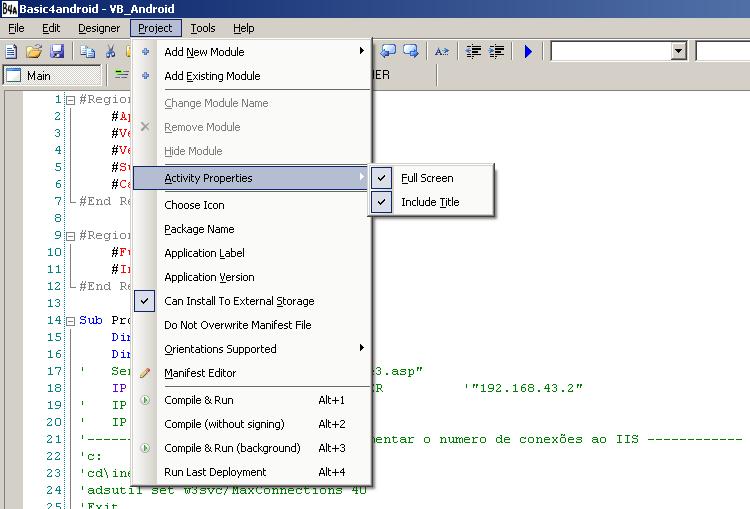750x509 pixels.
Task: Open the File menu
Action: 16,28
